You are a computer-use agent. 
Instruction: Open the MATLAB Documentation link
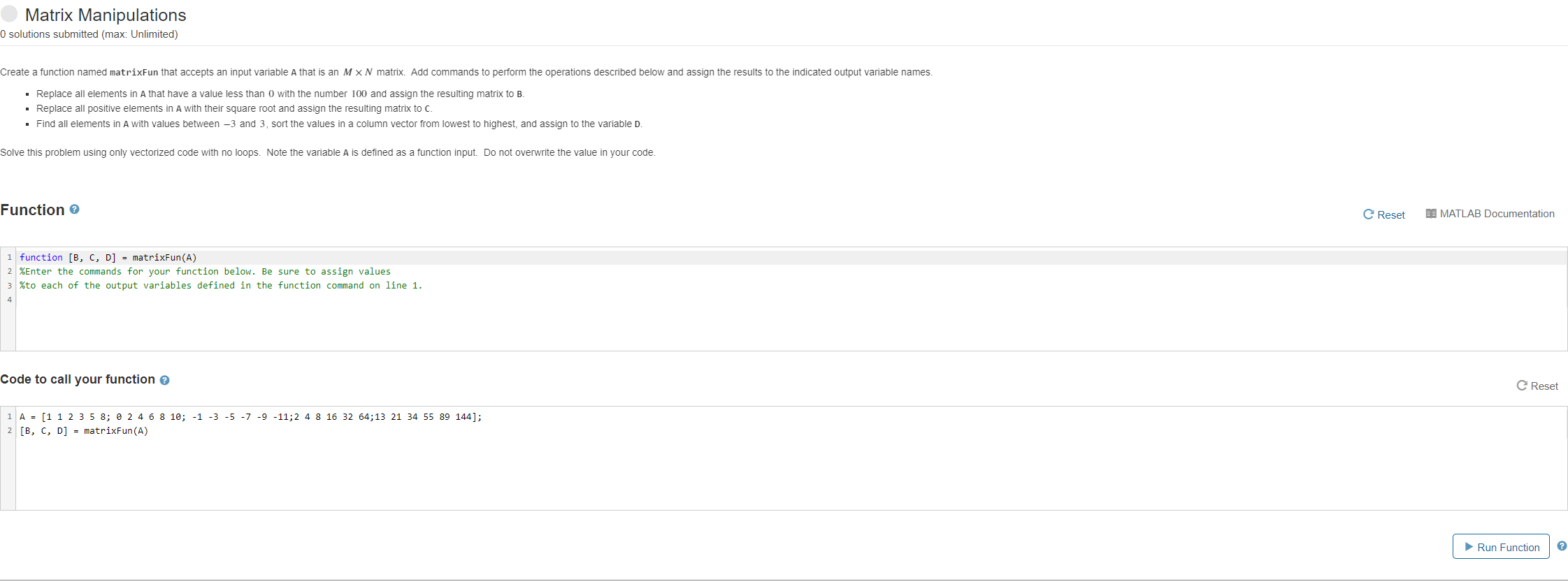tap(1496, 214)
